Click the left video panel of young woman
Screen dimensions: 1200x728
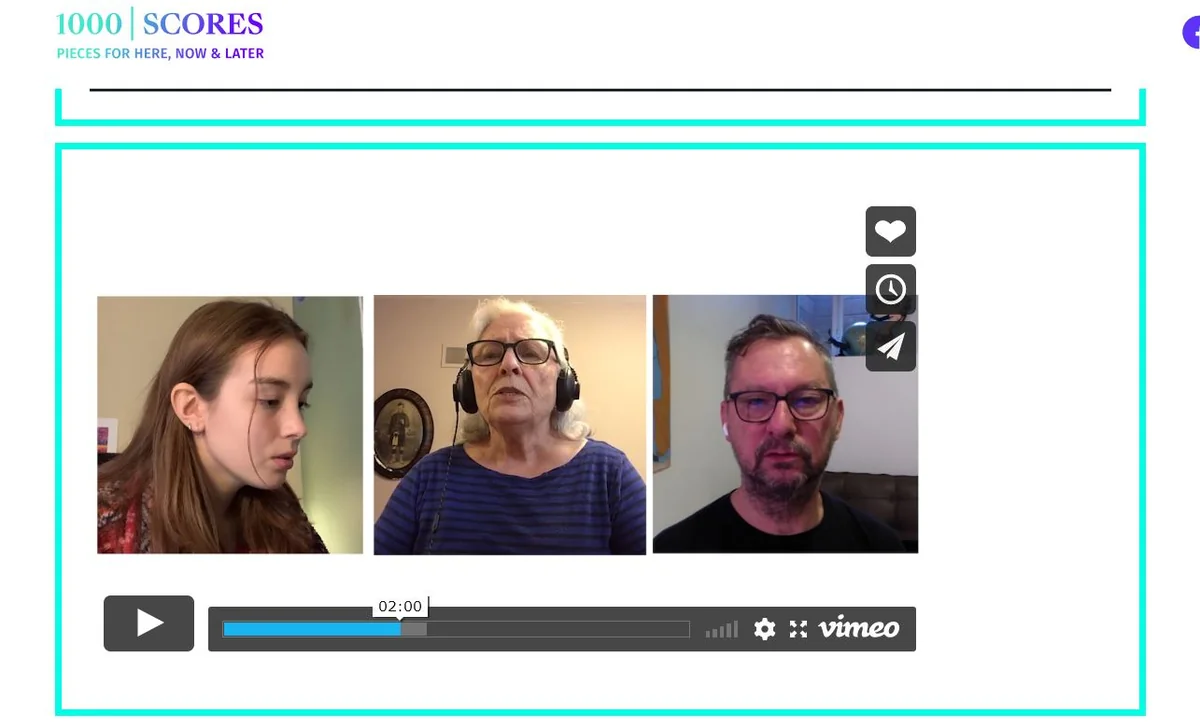[230, 424]
